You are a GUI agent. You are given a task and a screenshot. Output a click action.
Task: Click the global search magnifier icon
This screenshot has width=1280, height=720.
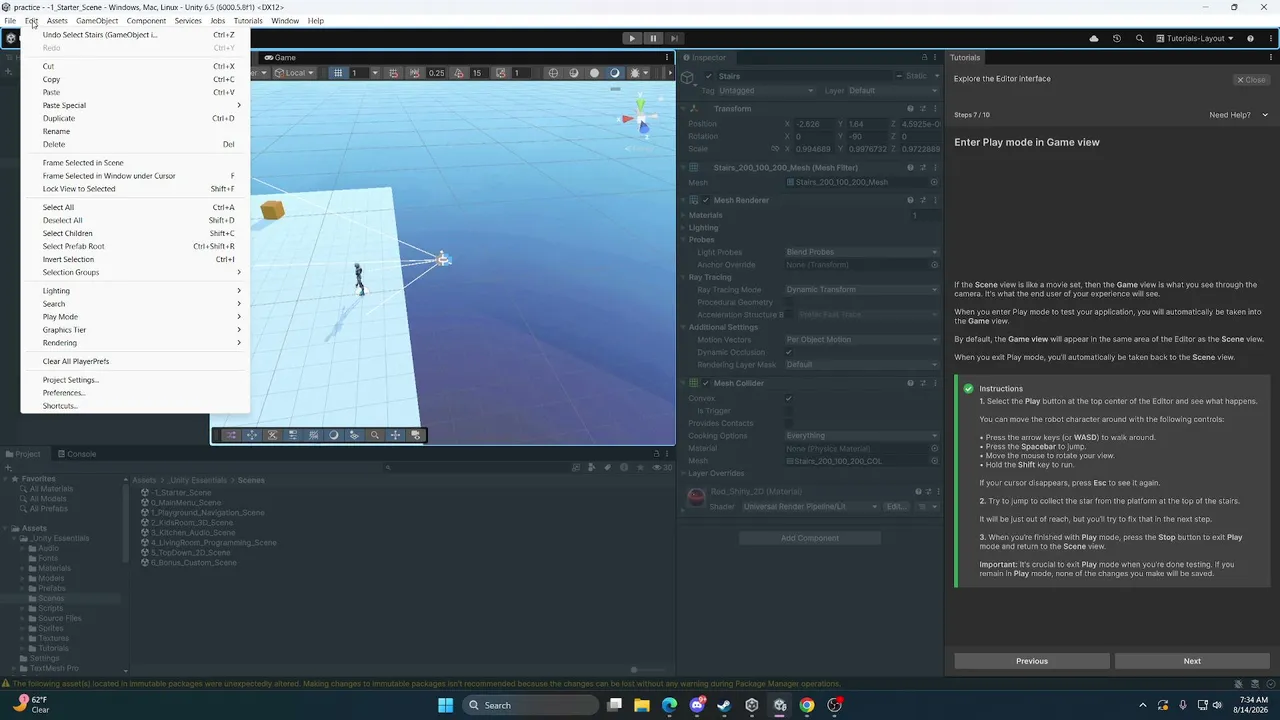[x=1140, y=38]
